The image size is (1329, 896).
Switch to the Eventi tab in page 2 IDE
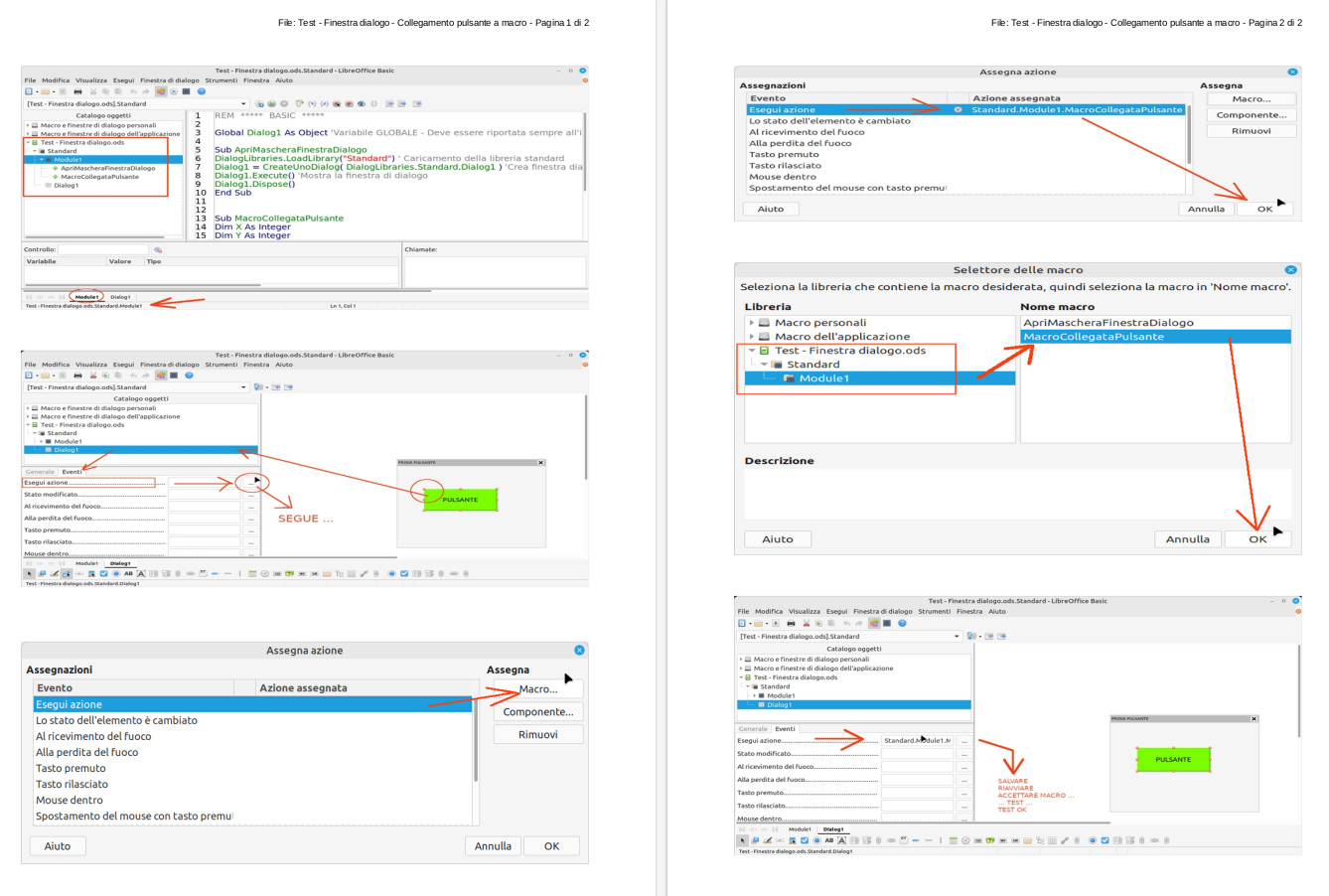point(785,729)
